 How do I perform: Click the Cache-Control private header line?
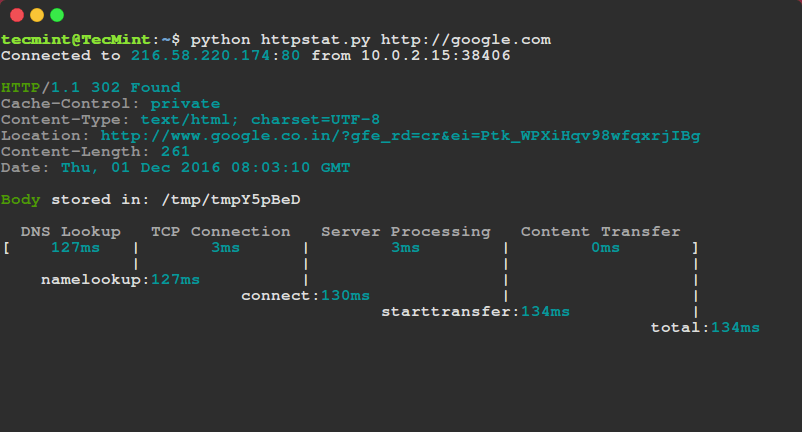(x=110, y=104)
